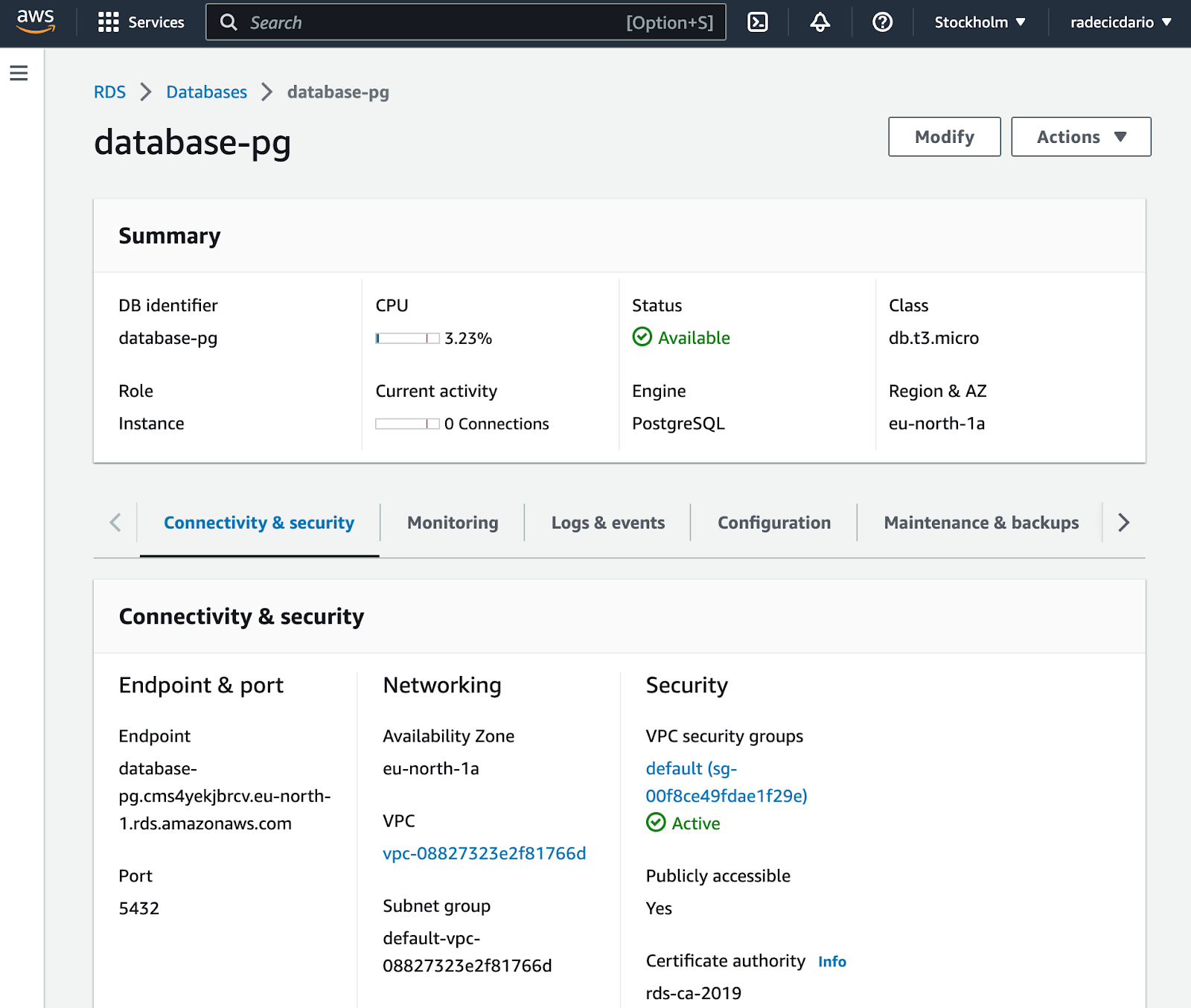
Task: Click the Publicly accessible Yes value
Action: pyautogui.click(x=659, y=908)
